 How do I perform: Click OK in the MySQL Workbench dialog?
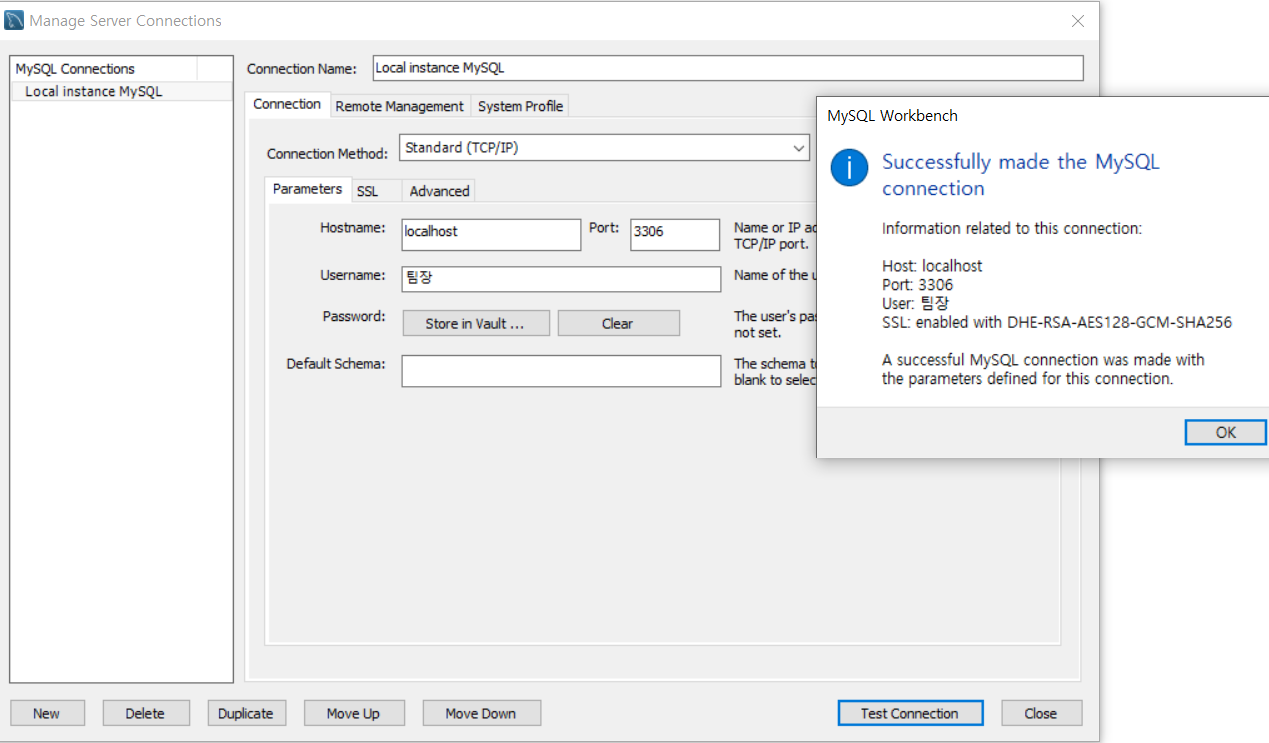coord(1225,432)
